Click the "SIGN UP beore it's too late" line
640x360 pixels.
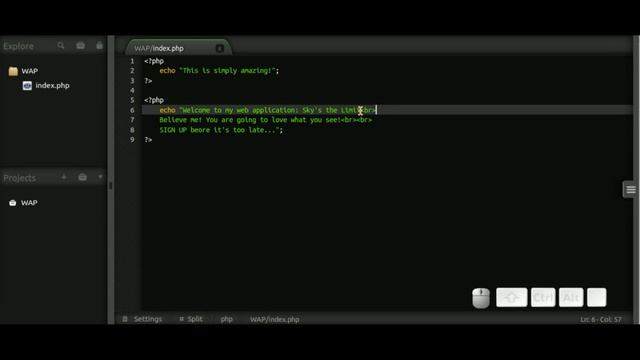point(221,130)
